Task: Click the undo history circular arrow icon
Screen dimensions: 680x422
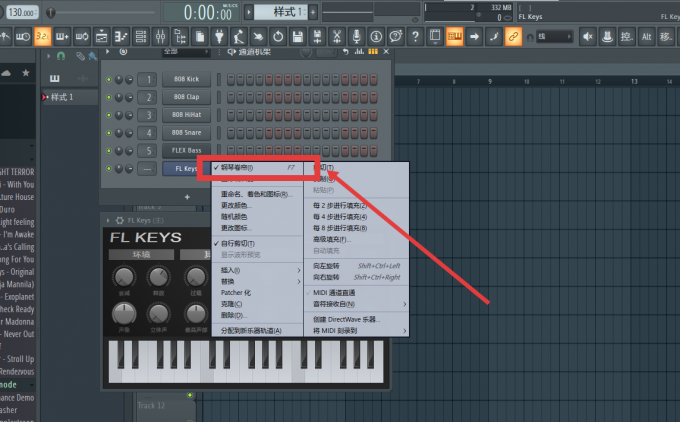Action: tap(278, 37)
